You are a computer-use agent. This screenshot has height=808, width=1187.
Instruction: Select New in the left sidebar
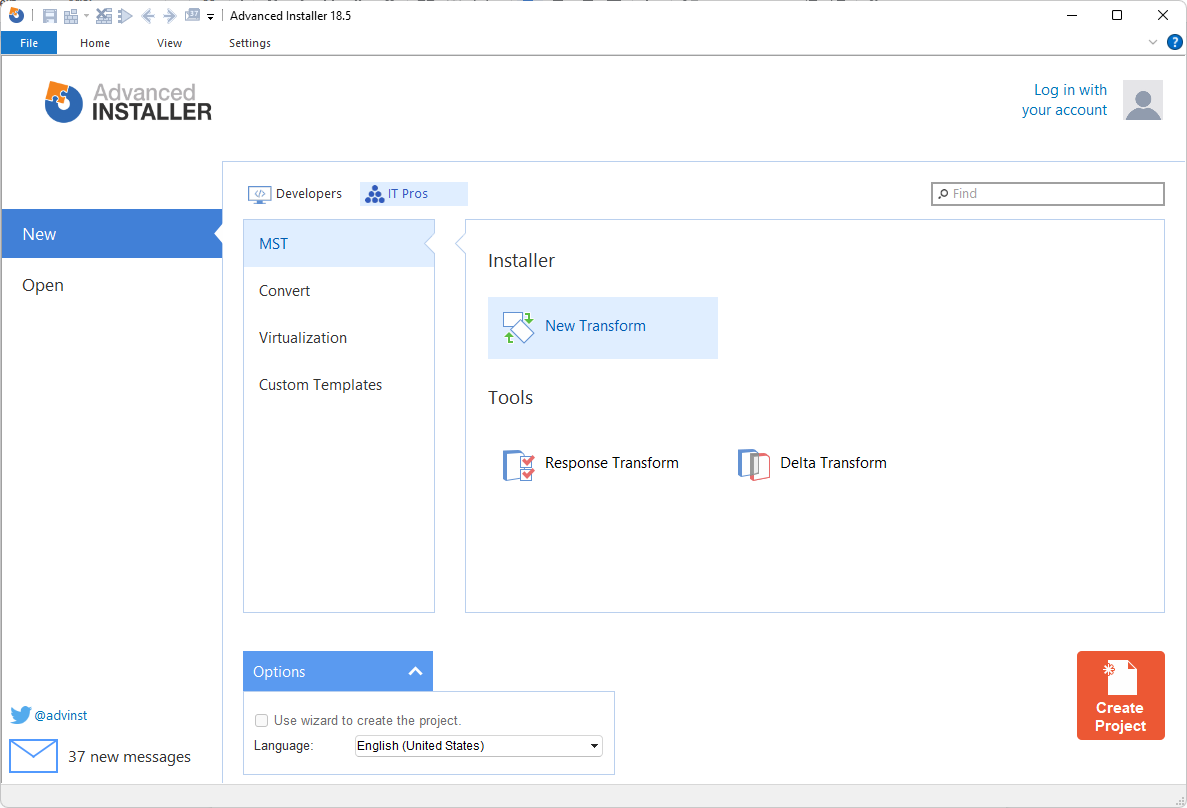111,234
